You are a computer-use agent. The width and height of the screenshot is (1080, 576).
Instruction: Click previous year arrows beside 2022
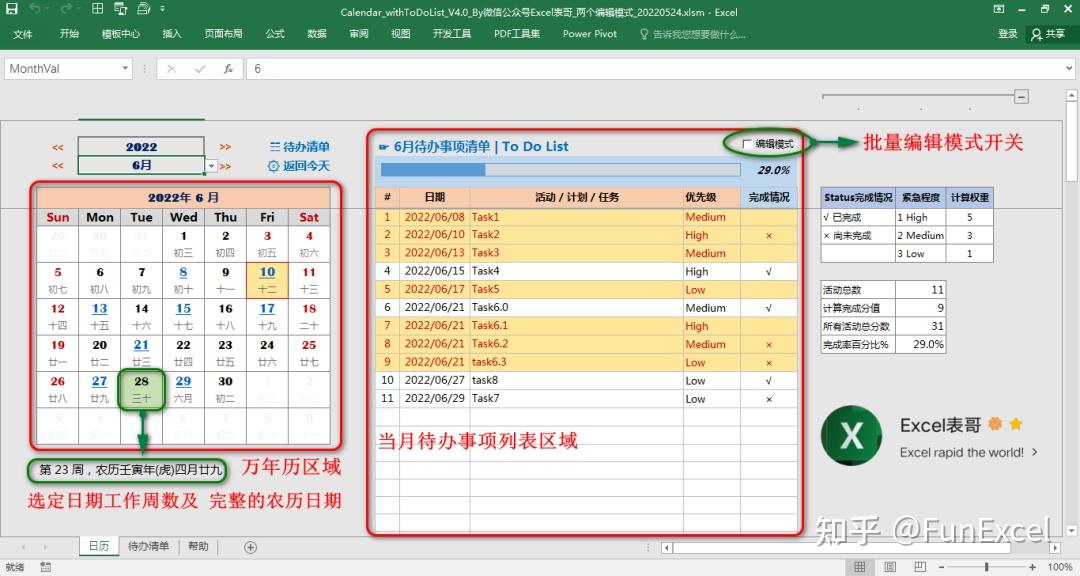tap(58, 147)
